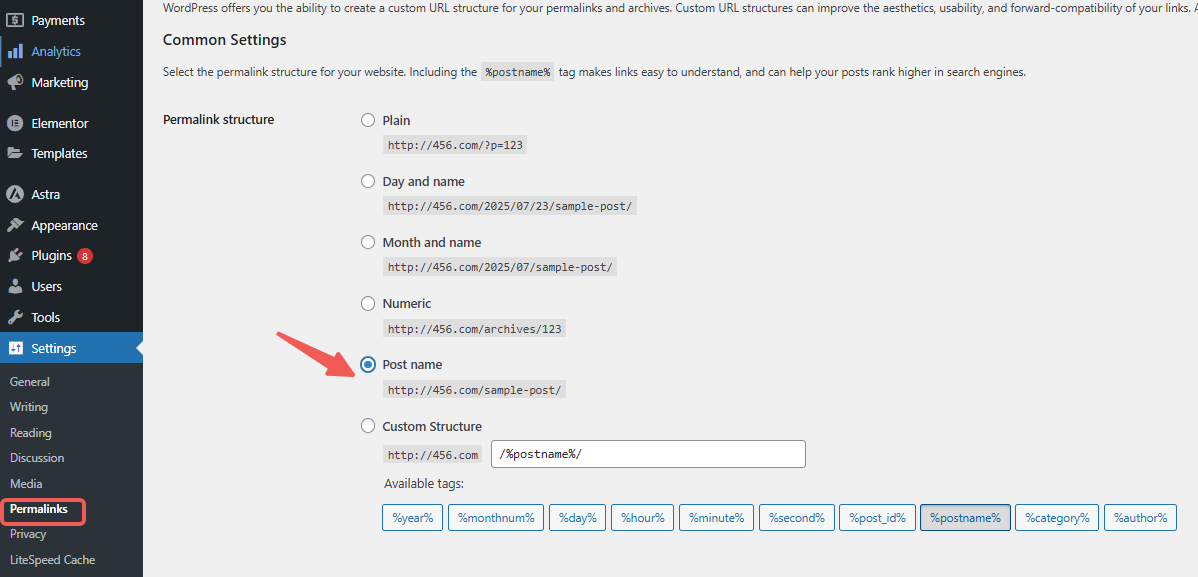Viewport: 1198px width, 577px height.
Task: Open the Writing settings page
Action: coord(28,406)
